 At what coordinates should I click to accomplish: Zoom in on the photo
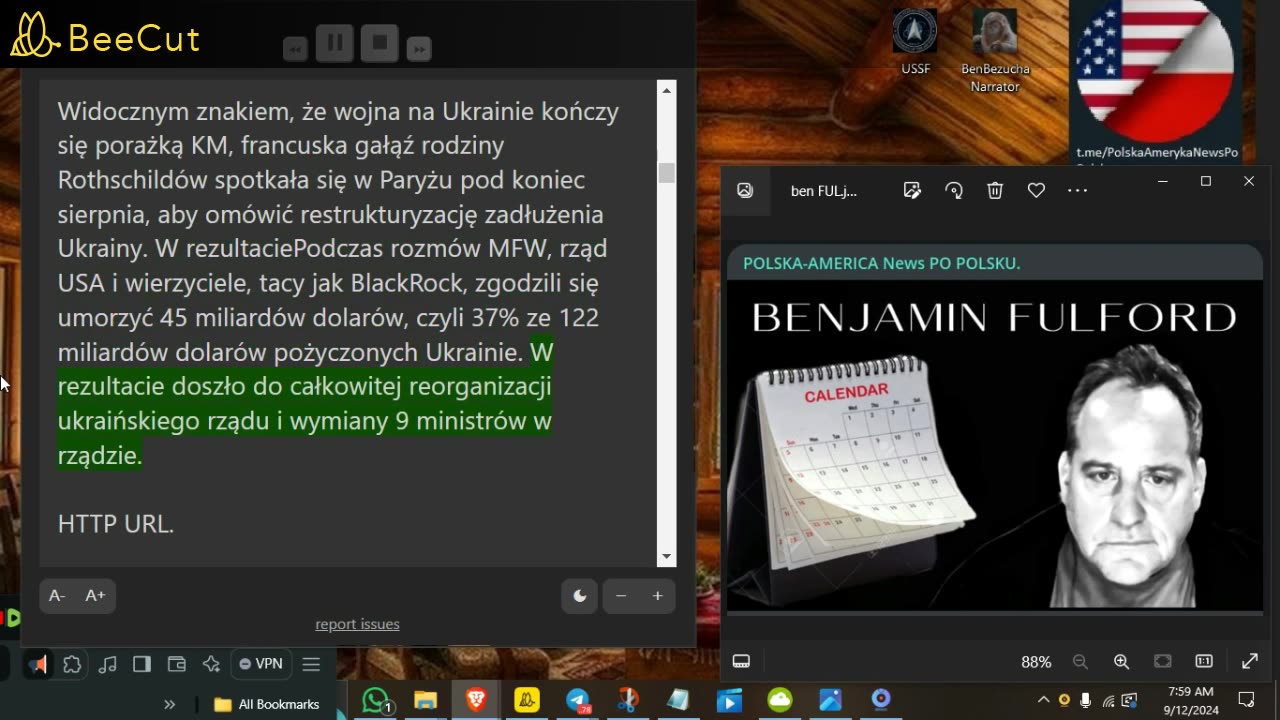pos(1121,661)
